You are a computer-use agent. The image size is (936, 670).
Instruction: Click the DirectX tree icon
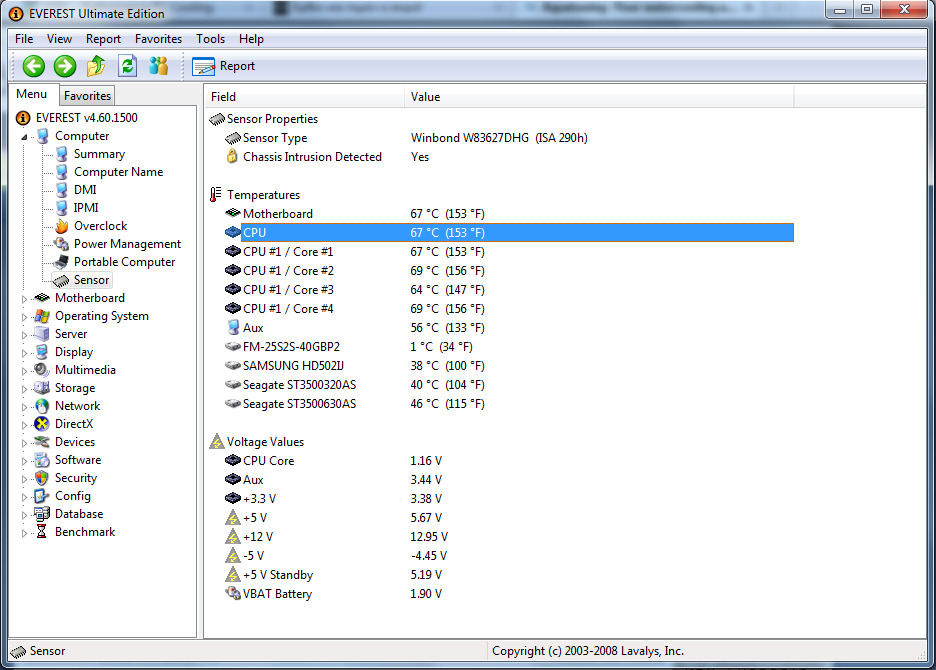pyautogui.click(x=42, y=424)
